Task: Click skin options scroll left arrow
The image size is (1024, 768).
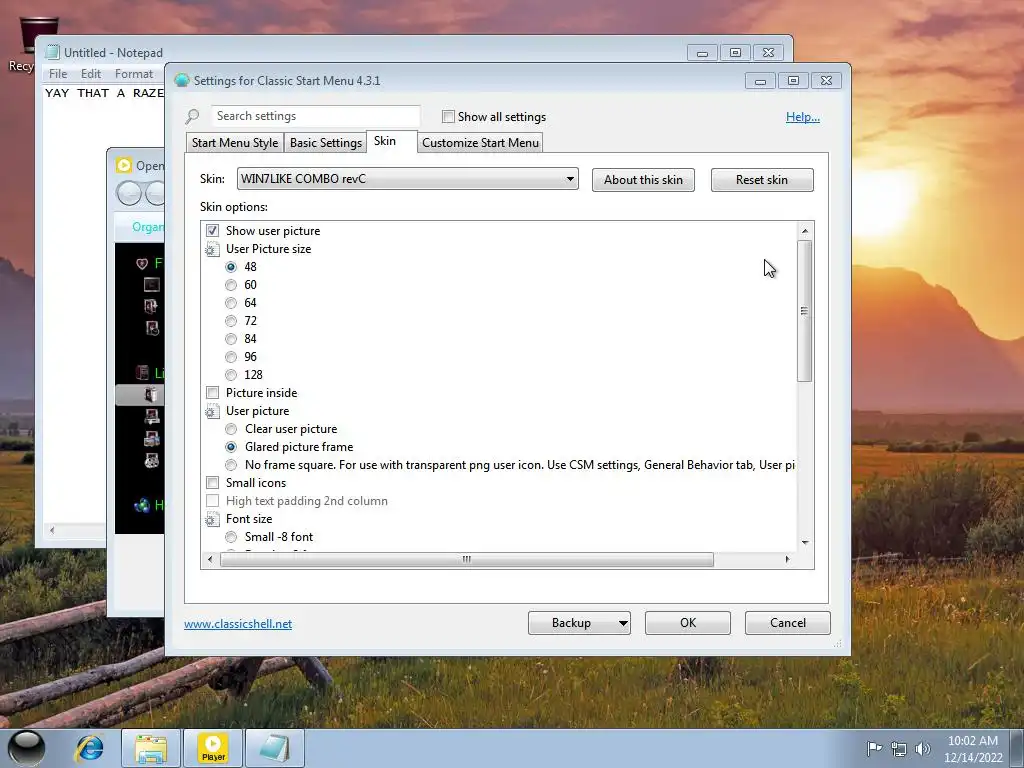Action: click(210, 560)
